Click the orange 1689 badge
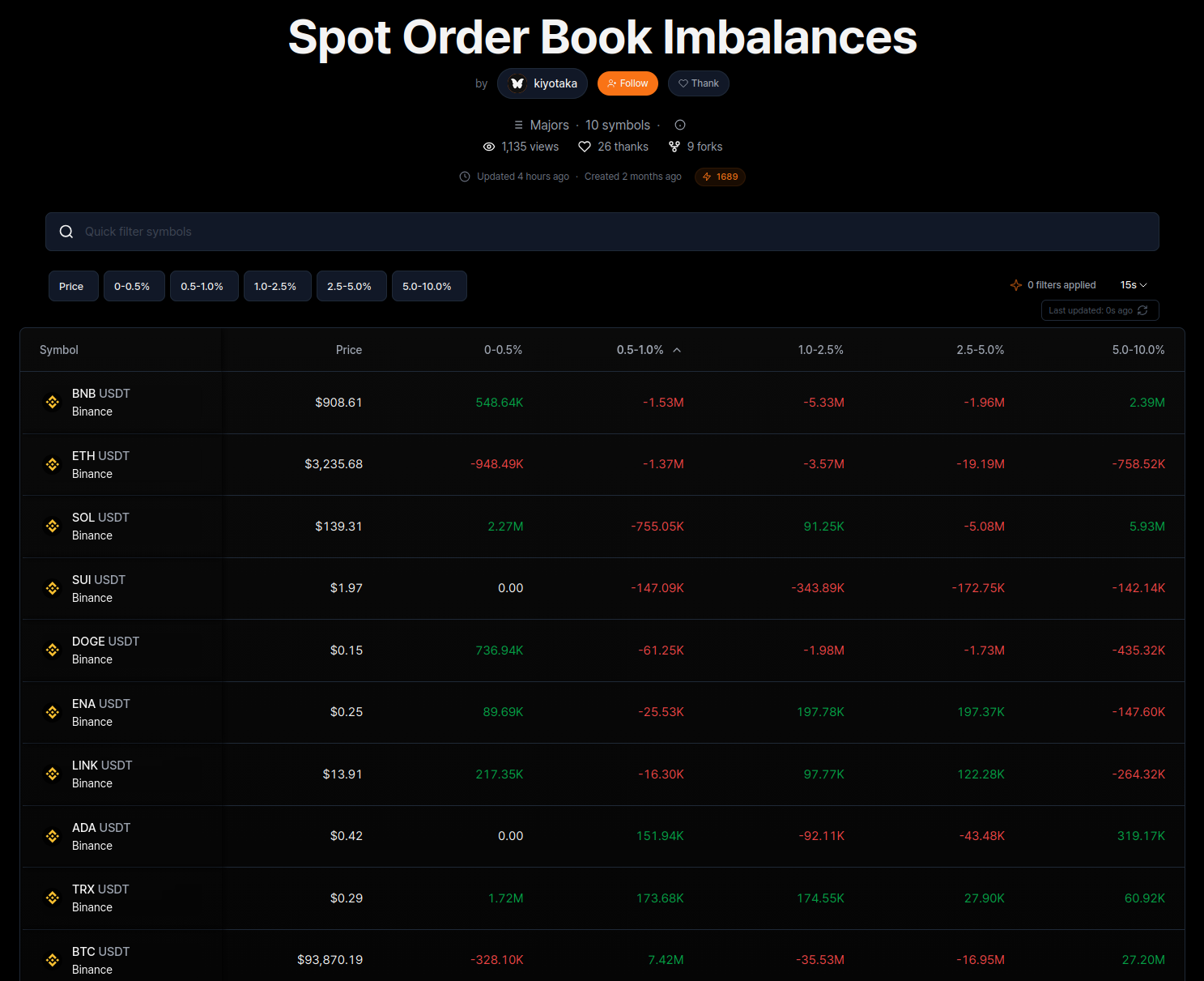Screen dimensions: 1204x981 point(720,177)
